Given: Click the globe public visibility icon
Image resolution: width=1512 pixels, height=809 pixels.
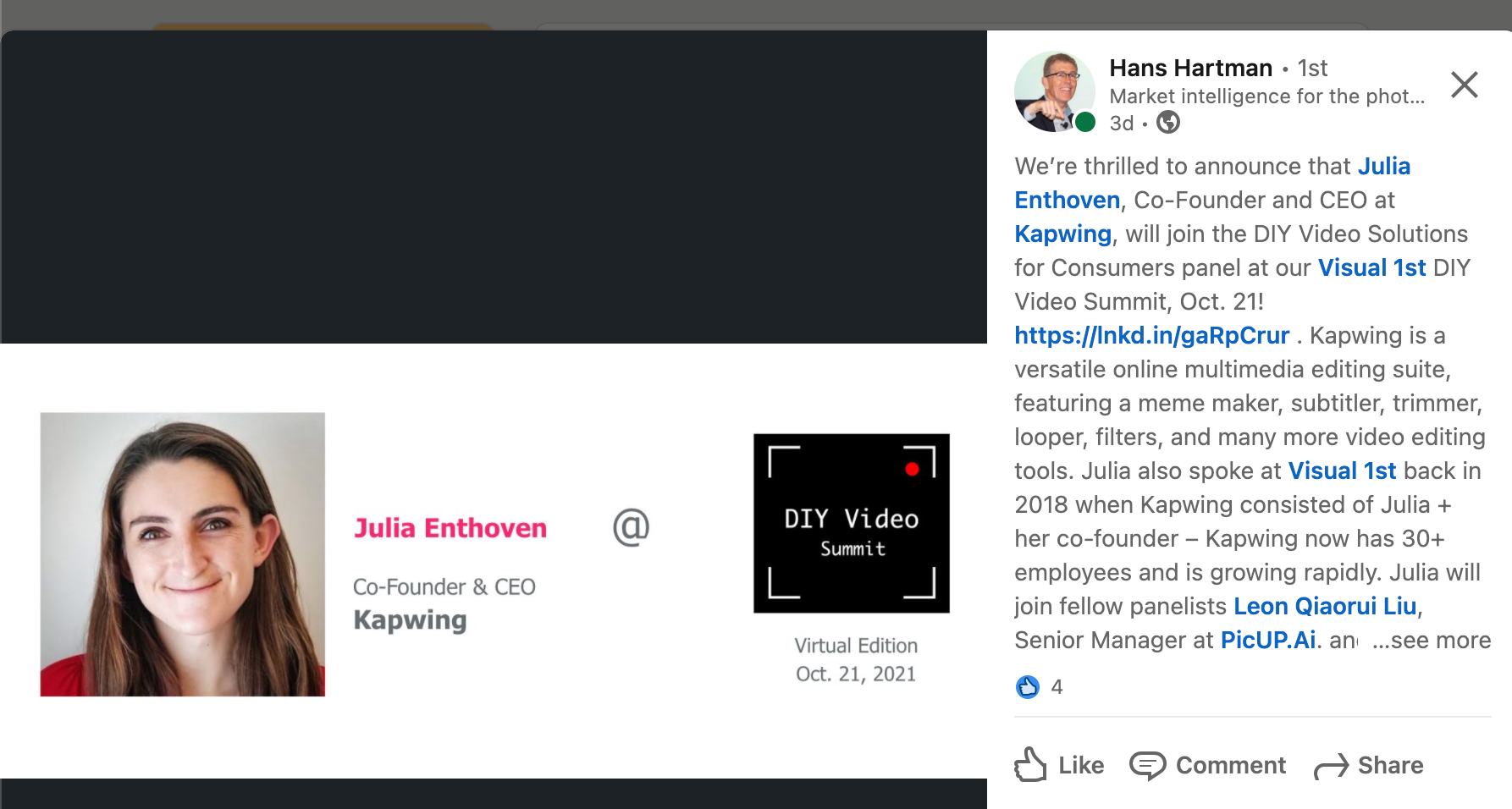Looking at the screenshot, I should [x=1168, y=123].
